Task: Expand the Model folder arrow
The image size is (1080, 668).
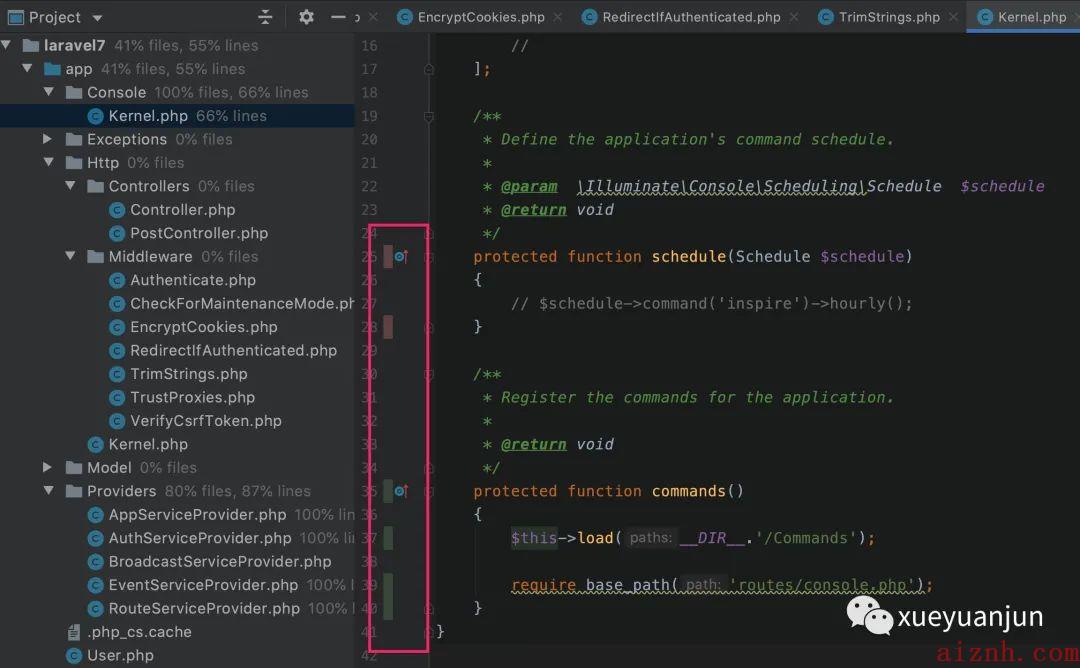Action: pos(48,468)
